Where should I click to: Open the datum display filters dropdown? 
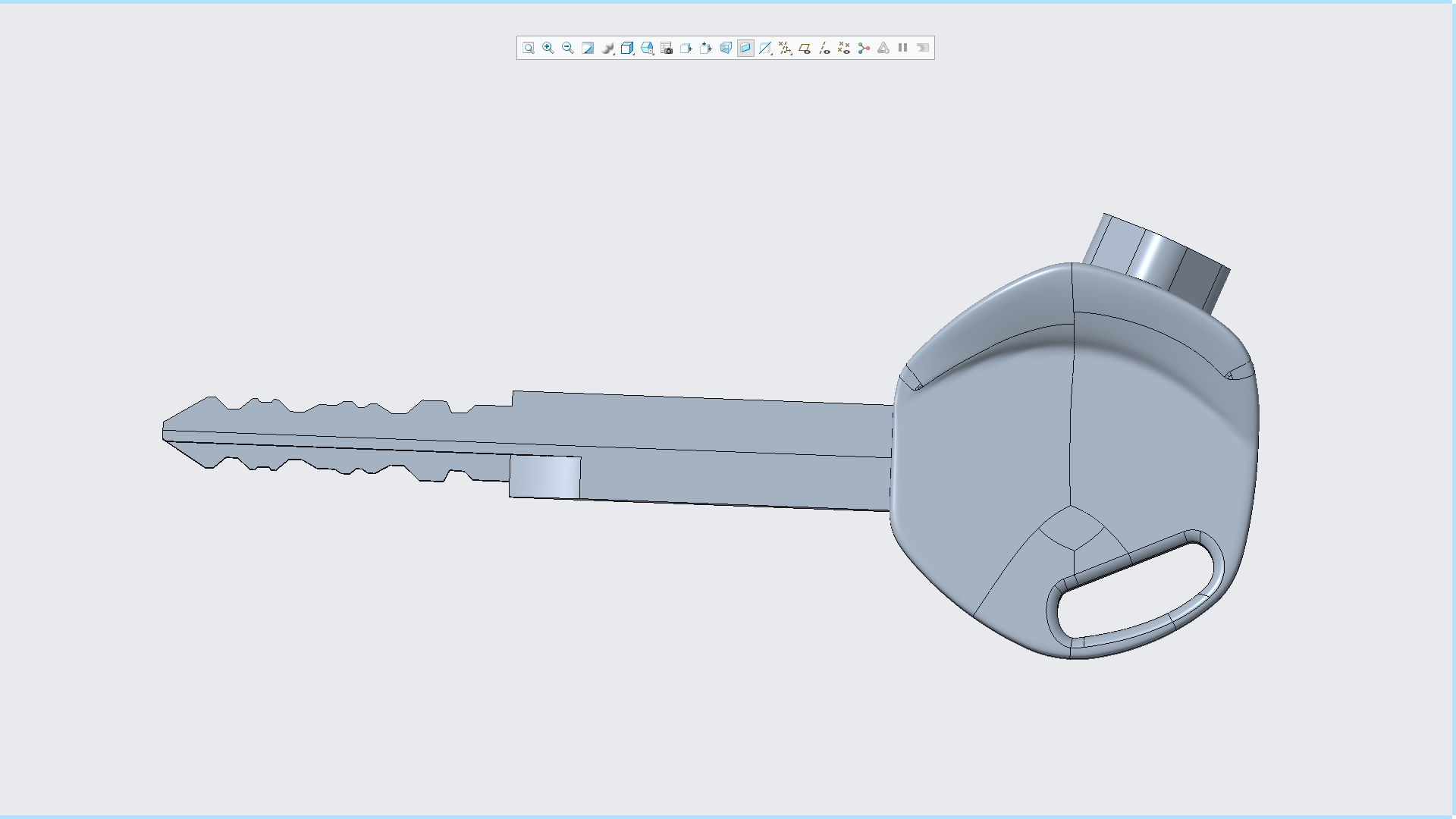(x=785, y=48)
